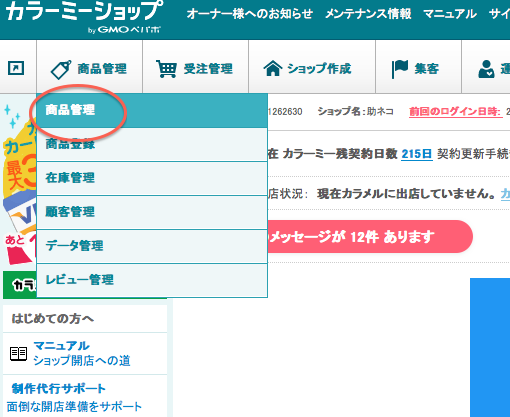Open データ管理 menu entry
Image resolution: width=510 pixels, height=417 pixels.
(152, 246)
